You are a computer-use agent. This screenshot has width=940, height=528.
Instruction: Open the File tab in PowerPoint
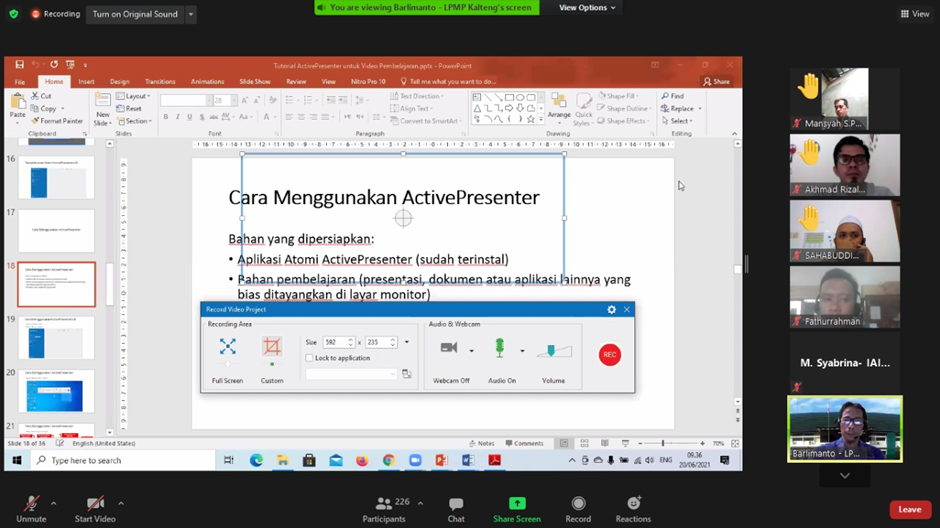pos(20,82)
